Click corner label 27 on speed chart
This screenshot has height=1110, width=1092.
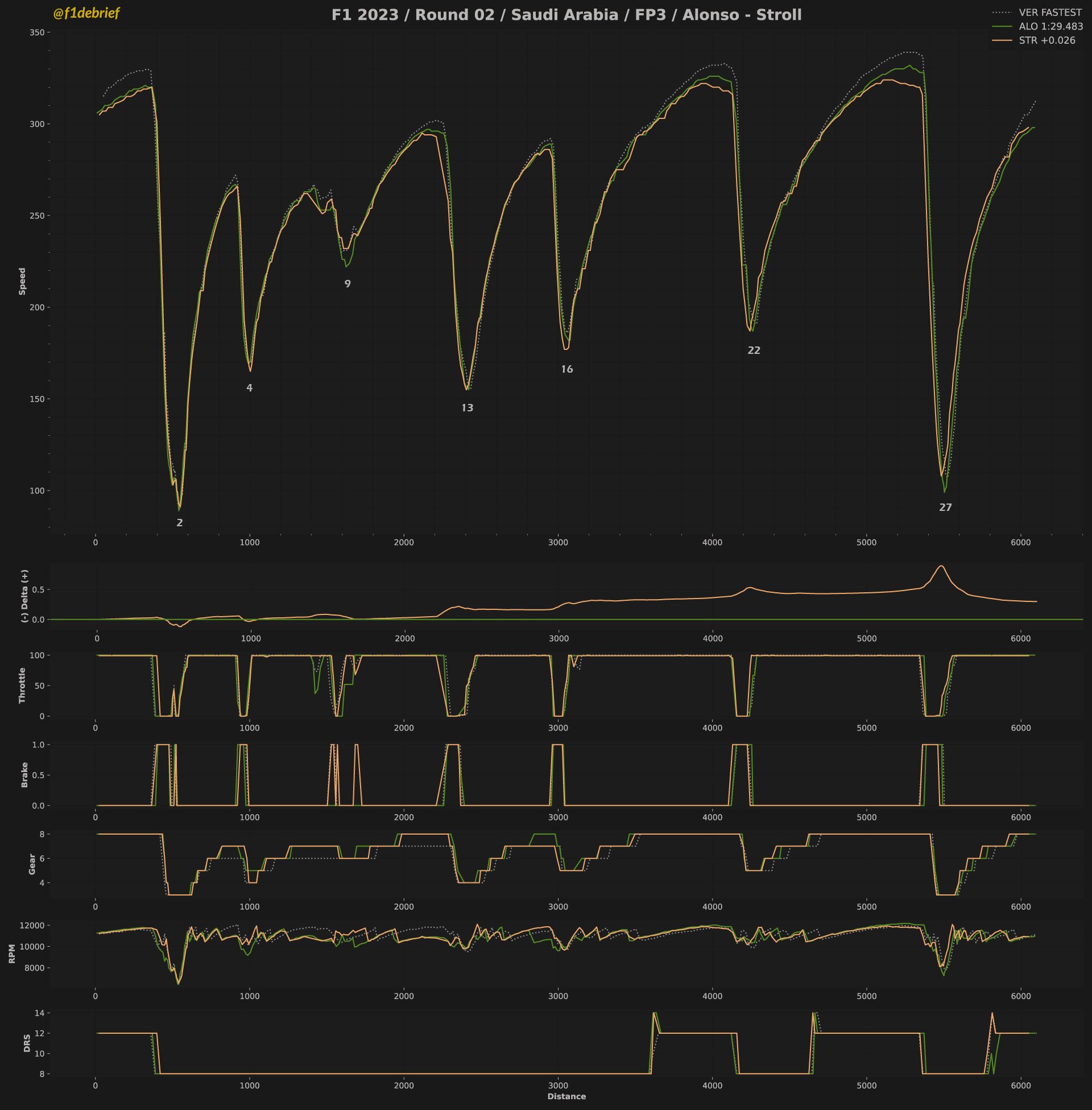coord(945,507)
